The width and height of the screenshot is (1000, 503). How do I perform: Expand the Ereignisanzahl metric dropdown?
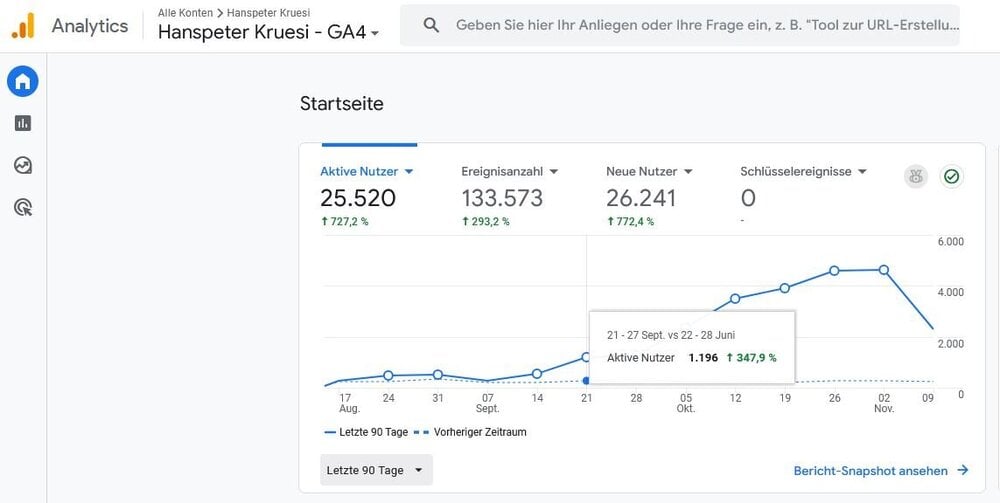tap(554, 171)
